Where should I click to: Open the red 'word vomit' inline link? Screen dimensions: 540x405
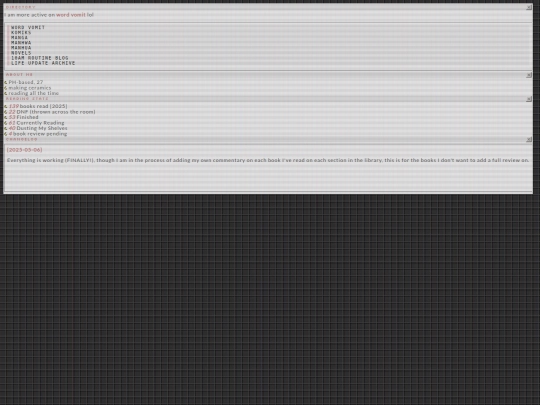tap(71, 14)
